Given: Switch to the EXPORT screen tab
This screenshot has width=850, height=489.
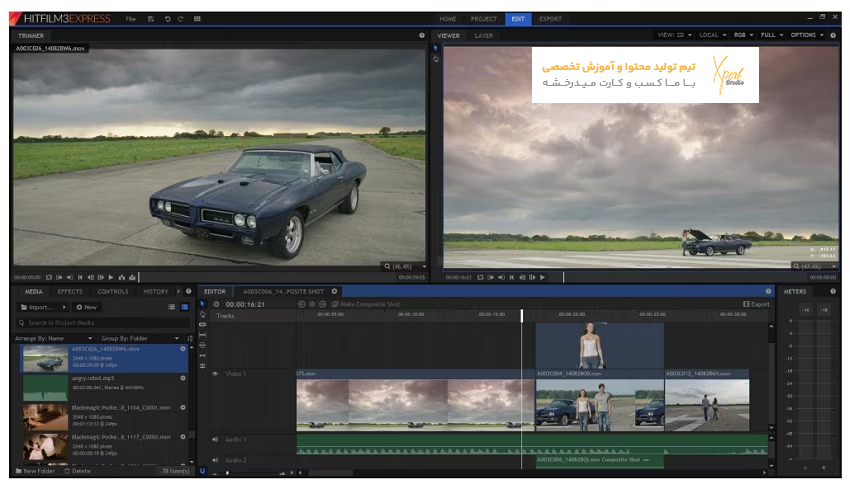Looking at the screenshot, I should click(x=550, y=19).
